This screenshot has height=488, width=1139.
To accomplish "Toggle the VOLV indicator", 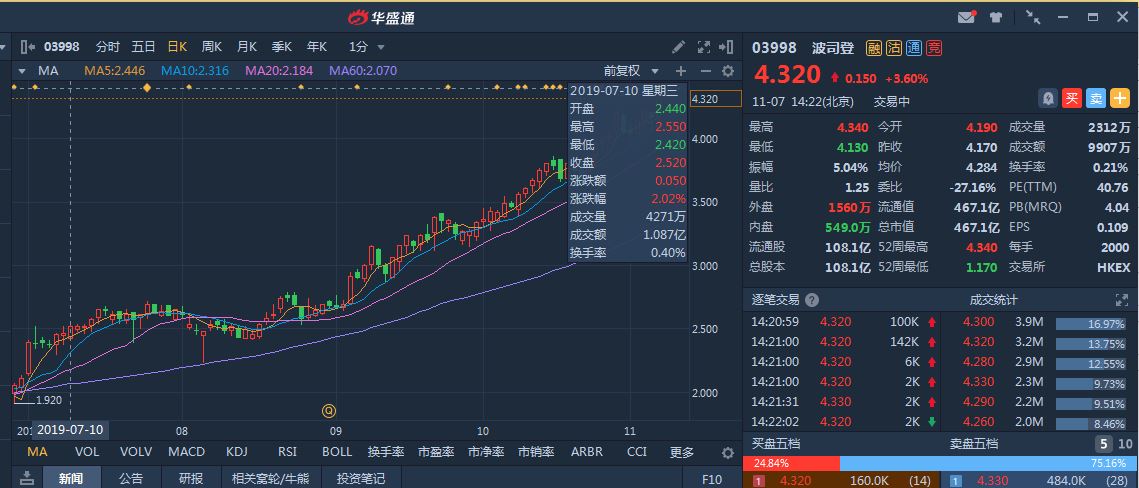I will click(136, 452).
